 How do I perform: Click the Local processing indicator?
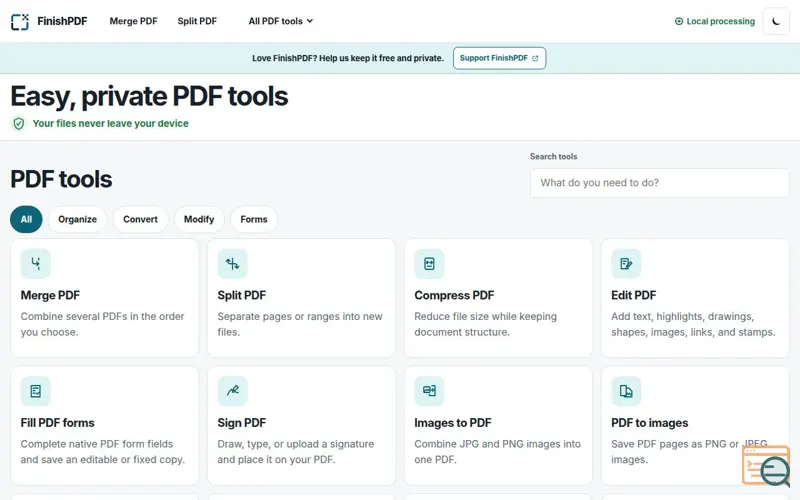715,21
